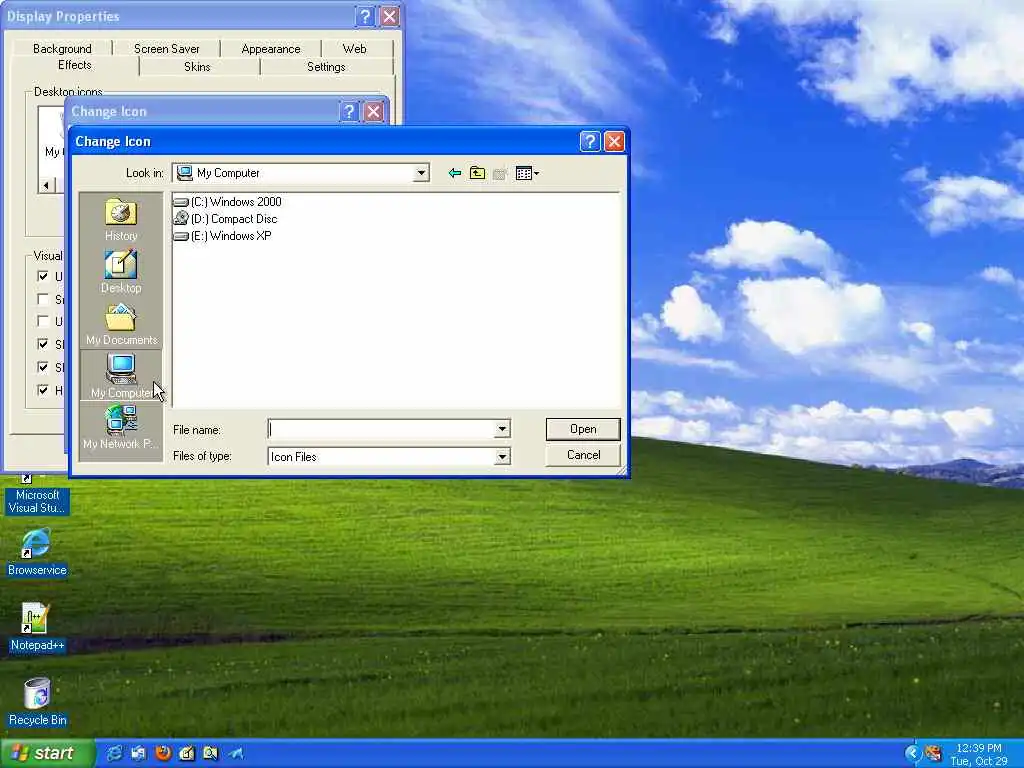The height and width of the screenshot is (768, 1024).
Task: Open My Network Places shortcut
Action: click(121, 428)
